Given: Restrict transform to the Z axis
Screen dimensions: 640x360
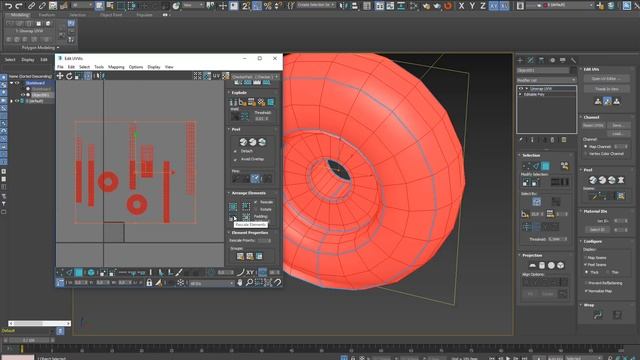Looking at the screenshot, I should pos(483,6).
